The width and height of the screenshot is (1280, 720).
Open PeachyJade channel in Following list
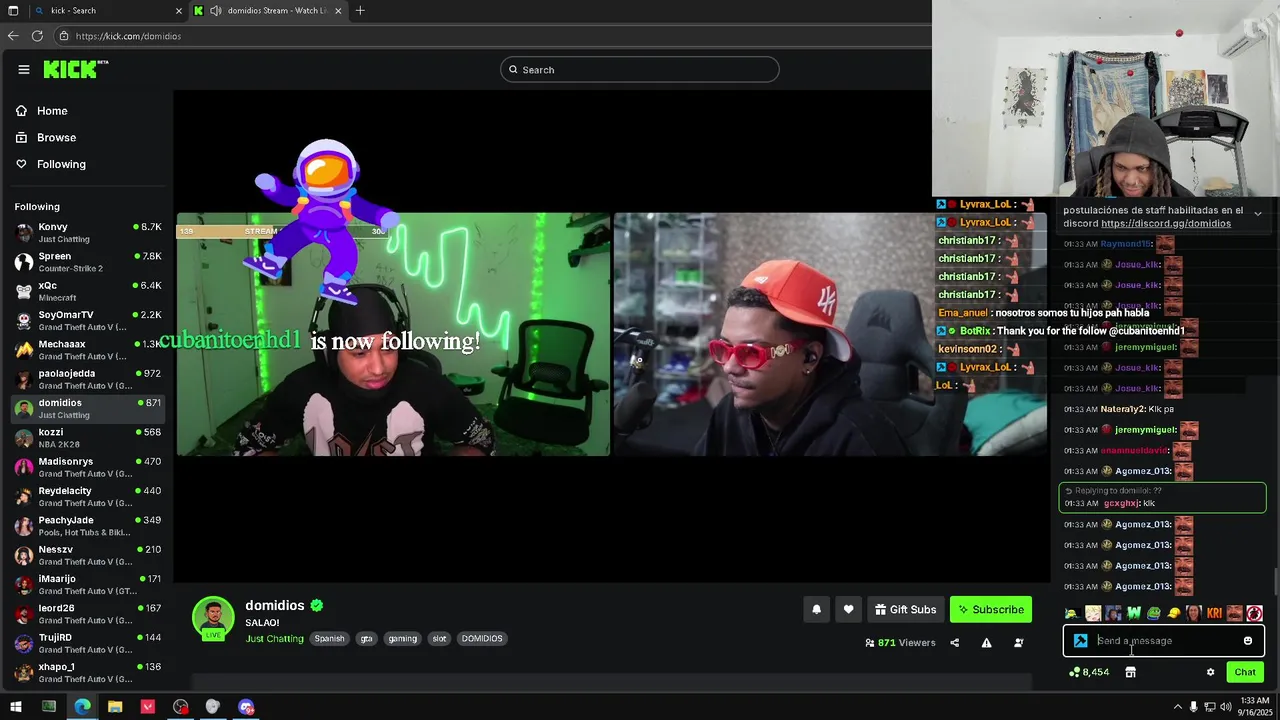tap(88, 526)
